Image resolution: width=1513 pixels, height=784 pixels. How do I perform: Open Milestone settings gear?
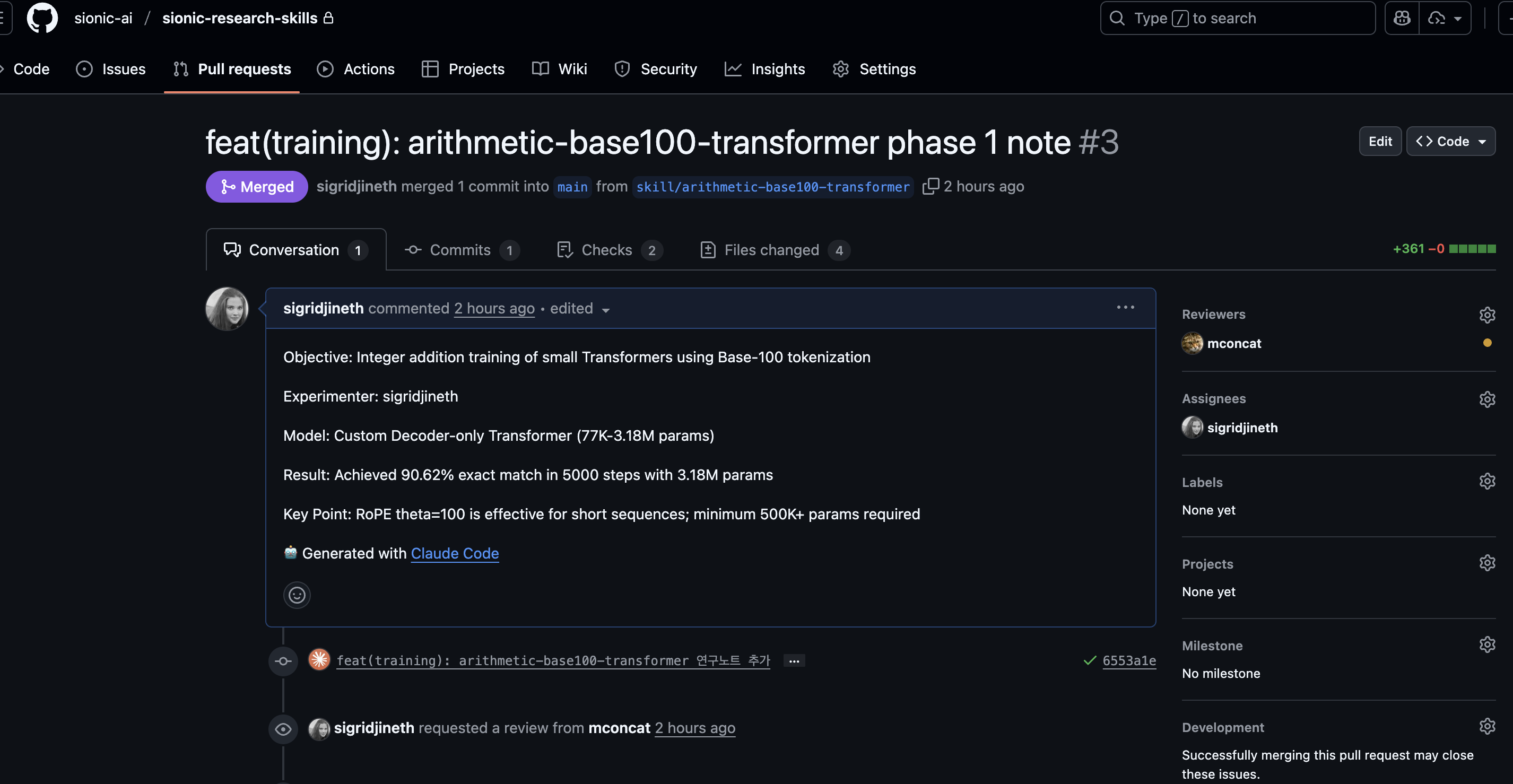[1486, 645]
